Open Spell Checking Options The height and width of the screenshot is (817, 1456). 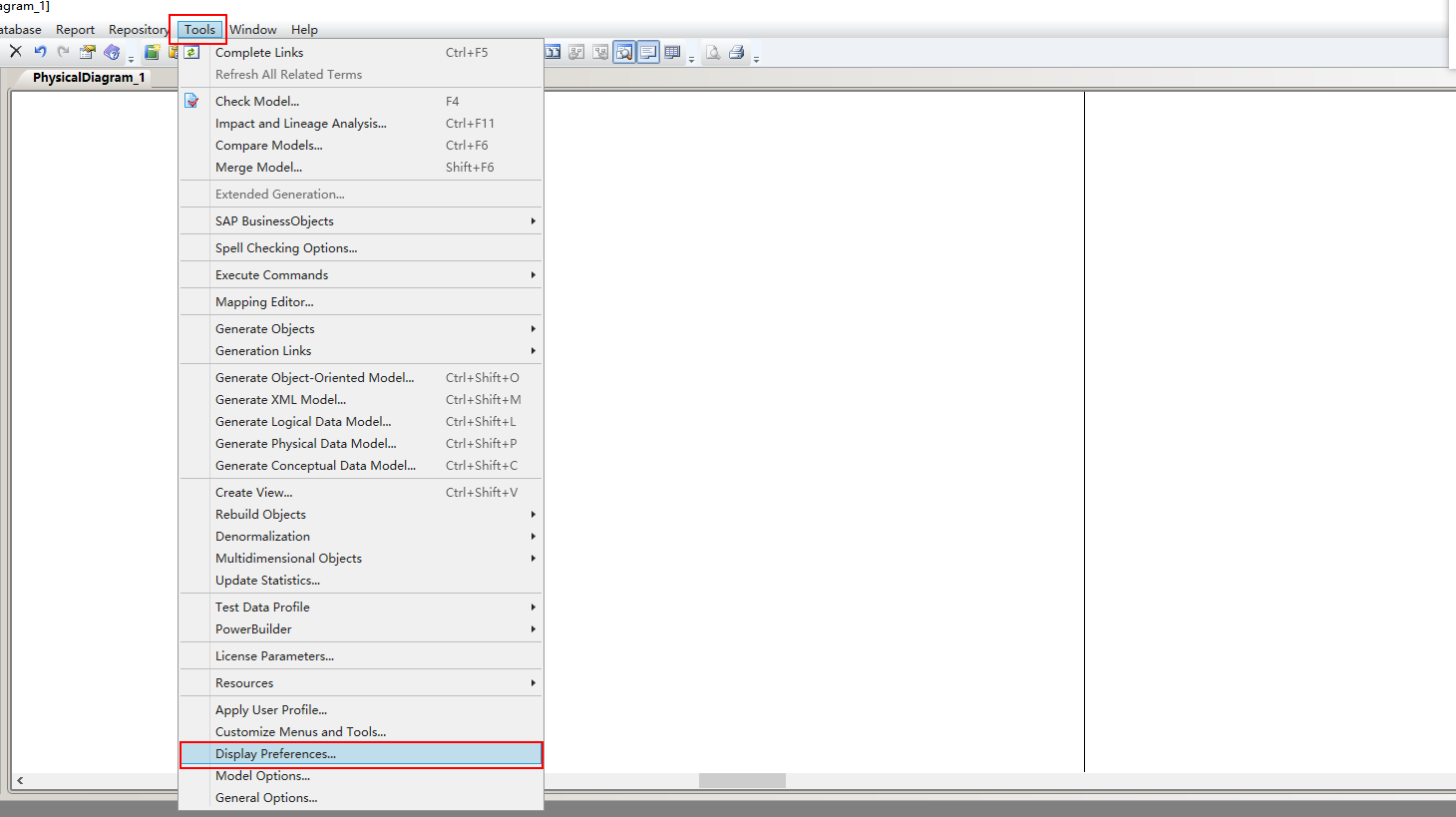click(x=361, y=248)
